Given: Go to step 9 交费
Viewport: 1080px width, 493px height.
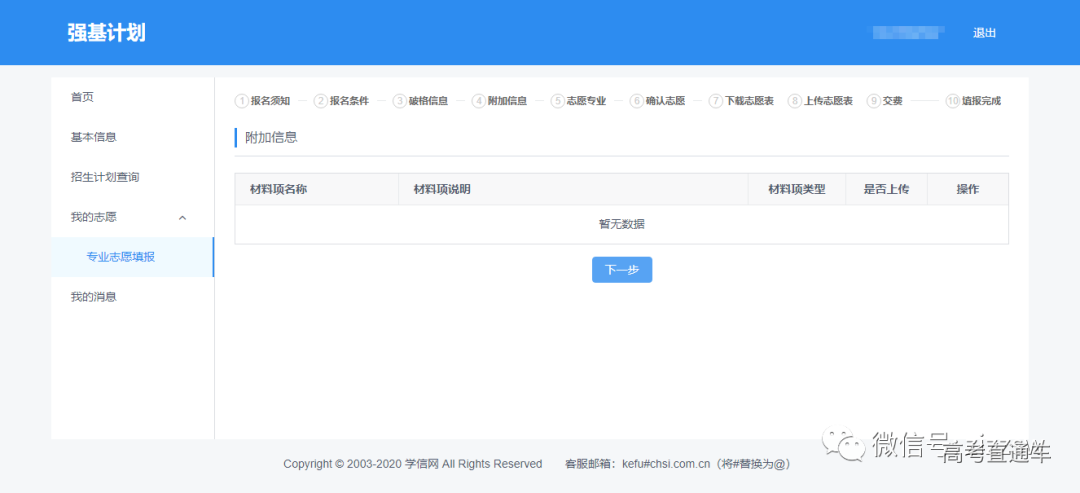Looking at the screenshot, I should [x=885, y=101].
